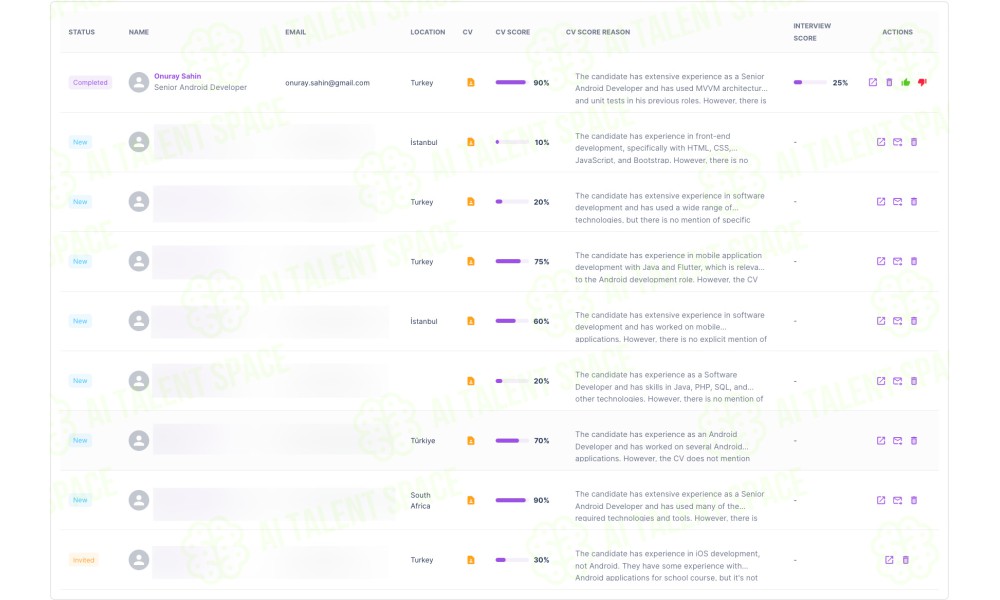Viewport: 1000px width, 600px height.
Task: View CV of the 60% score candidate
Action: click(x=471, y=321)
